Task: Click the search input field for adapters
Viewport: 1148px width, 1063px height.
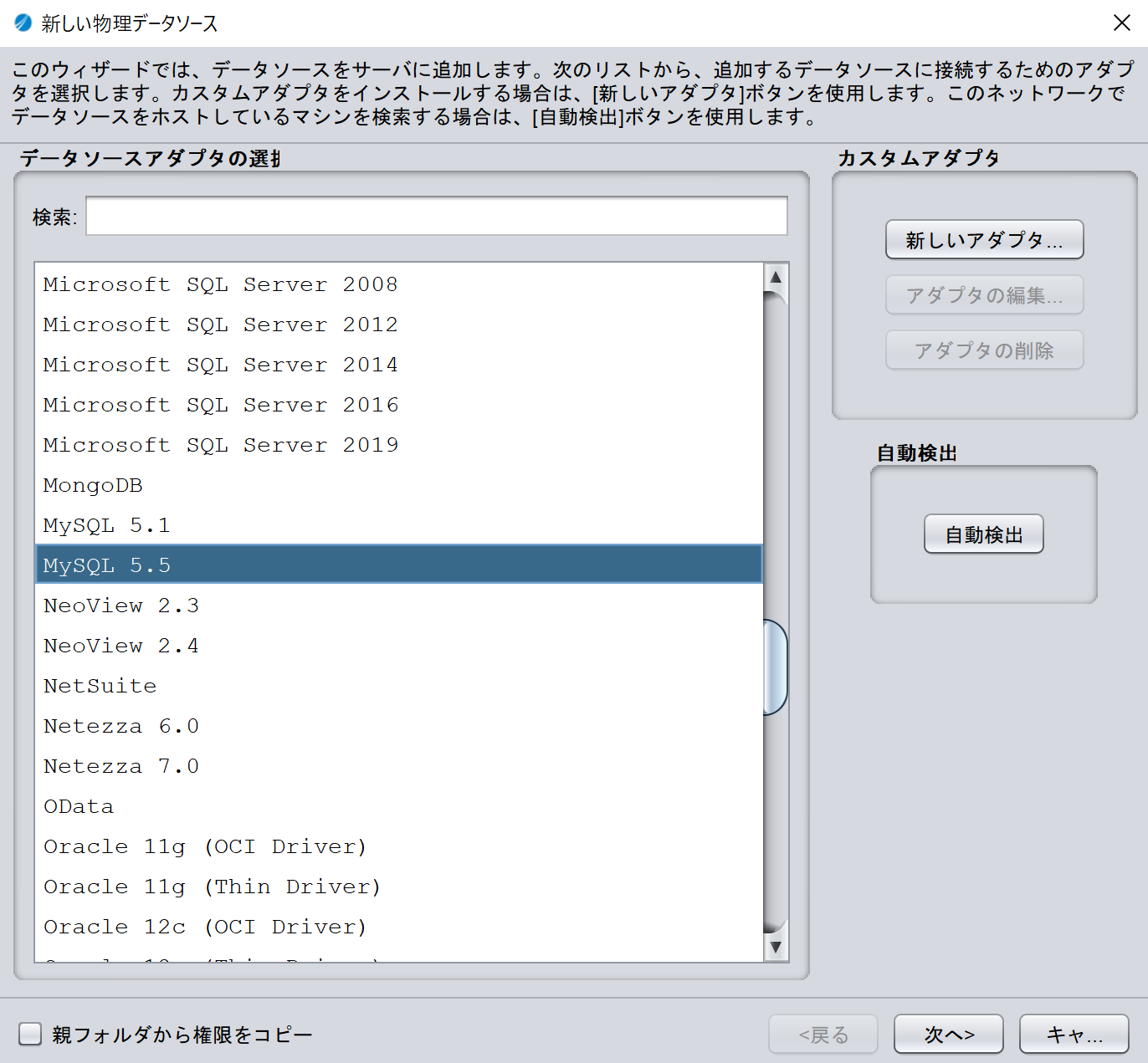Action: 436,217
